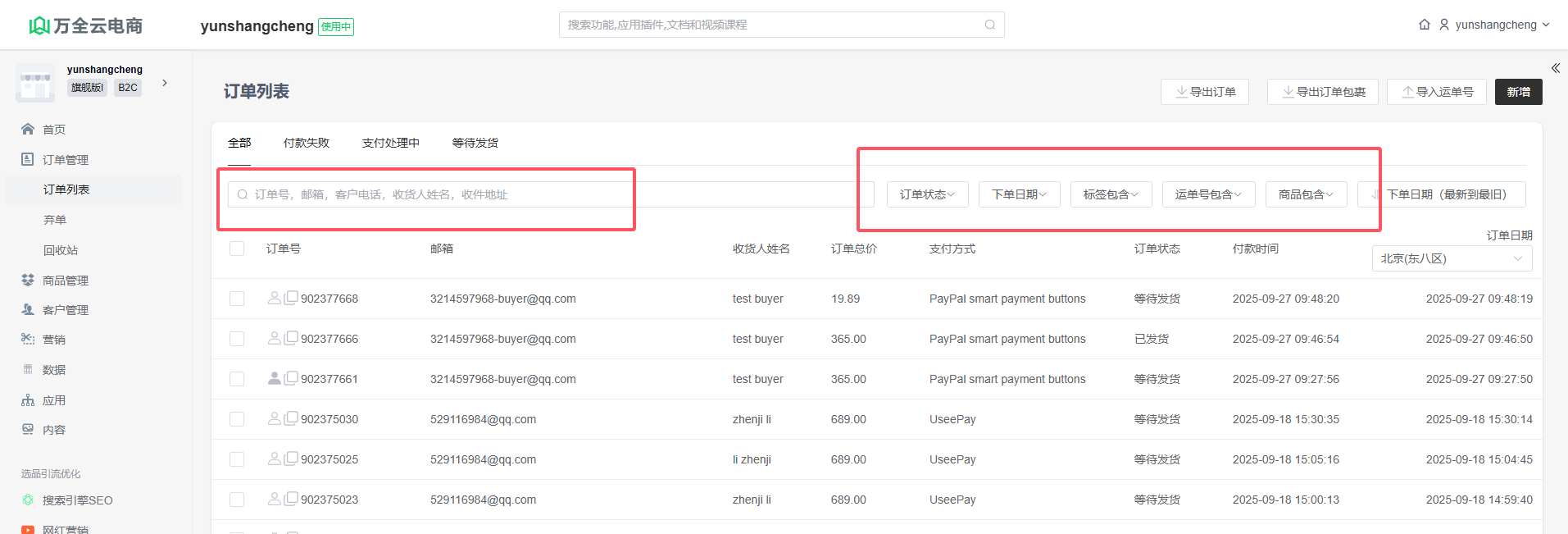Collapse the panel with double-chevron icon
Viewport: 1568px width, 534px height.
1555,68
